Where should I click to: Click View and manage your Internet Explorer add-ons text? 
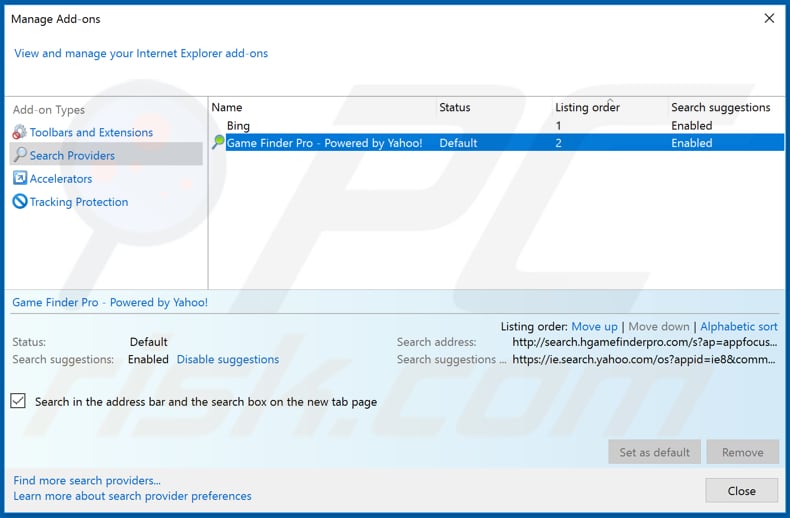coord(141,53)
